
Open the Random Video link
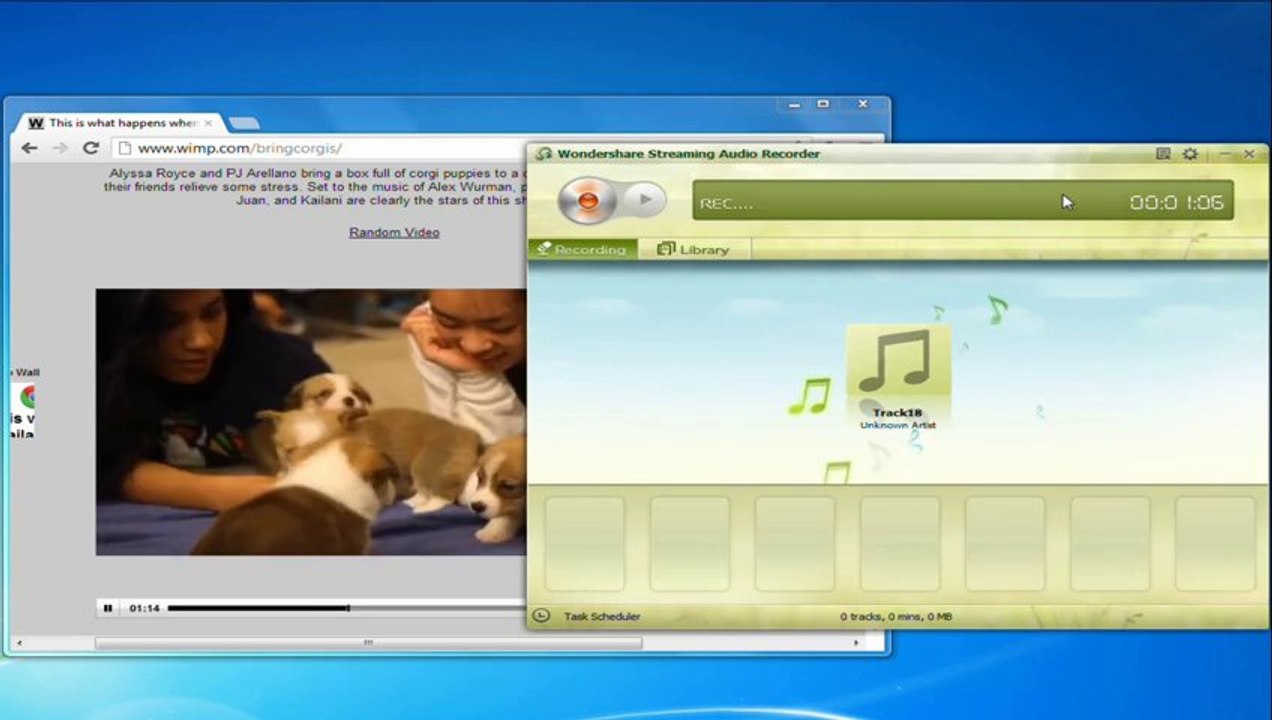pyautogui.click(x=394, y=232)
